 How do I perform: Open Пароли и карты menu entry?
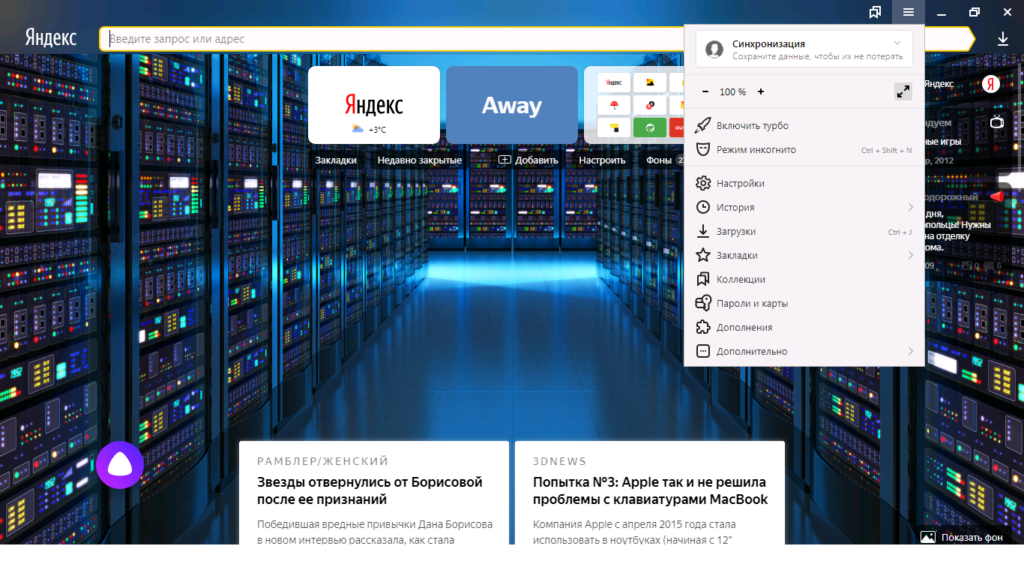[x=804, y=303]
